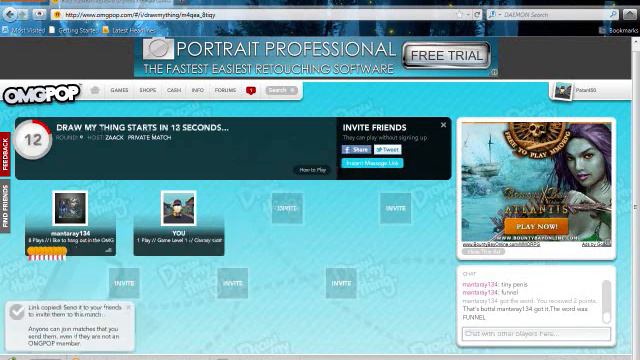Viewport: 640px width, 360px height.
Task: Click the mantaray134 player name
Action: pyautogui.click(x=71, y=233)
